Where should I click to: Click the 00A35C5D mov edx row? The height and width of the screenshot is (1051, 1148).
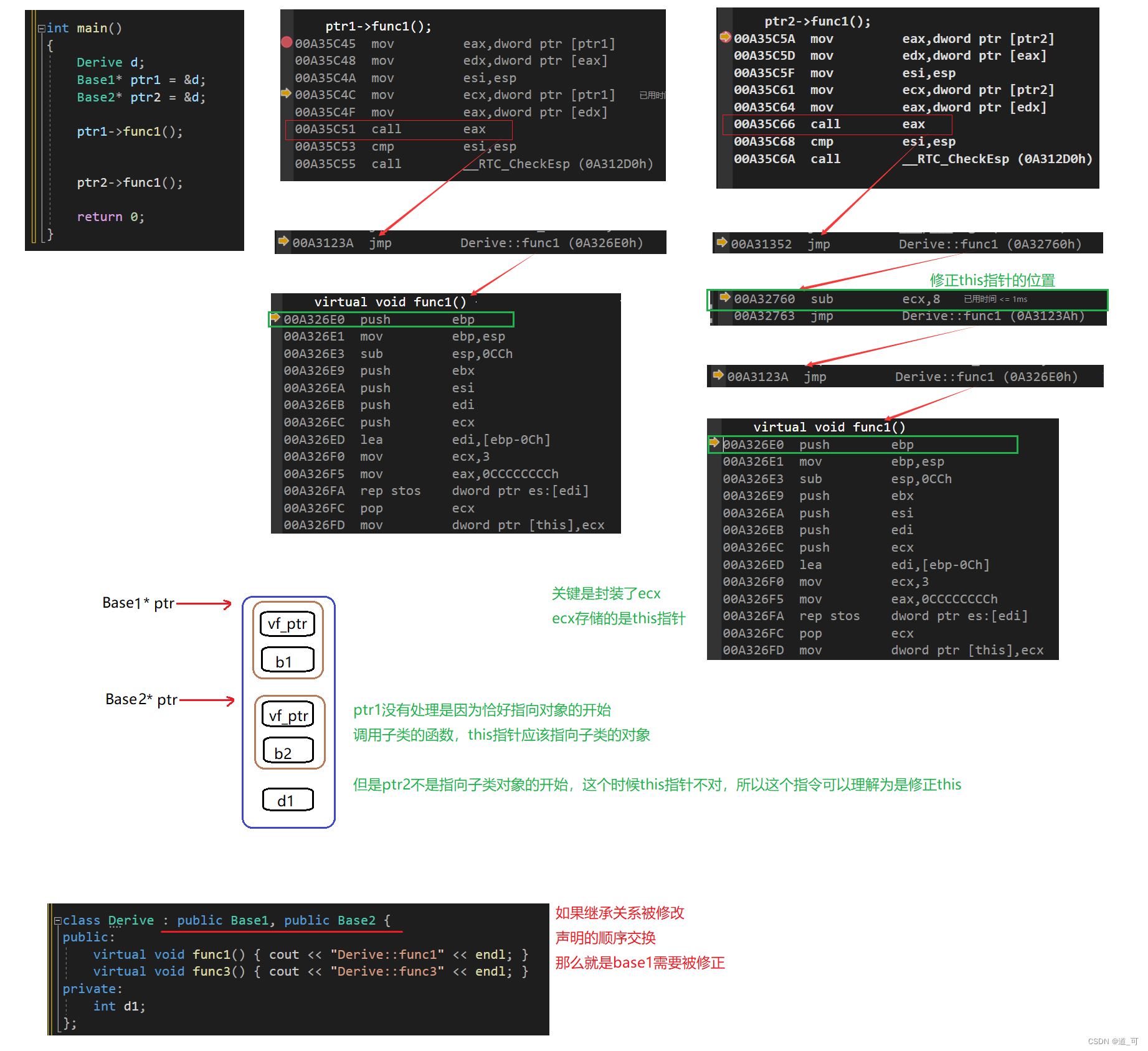pyautogui.click(x=890, y=55)
